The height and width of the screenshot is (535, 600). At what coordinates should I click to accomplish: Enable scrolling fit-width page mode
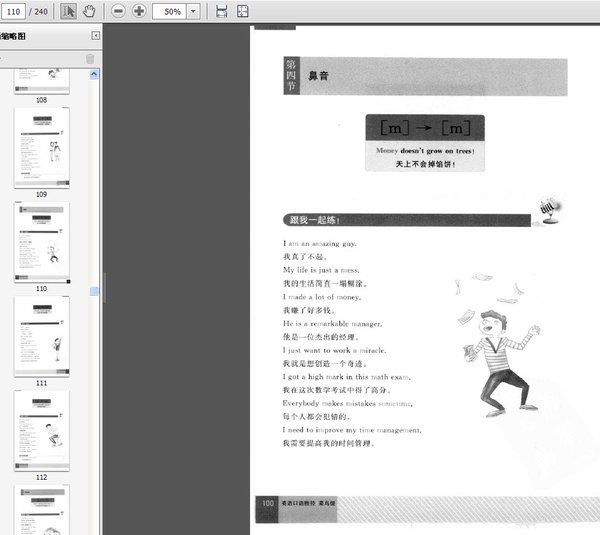pyautogui.click(x=222, y=11)
